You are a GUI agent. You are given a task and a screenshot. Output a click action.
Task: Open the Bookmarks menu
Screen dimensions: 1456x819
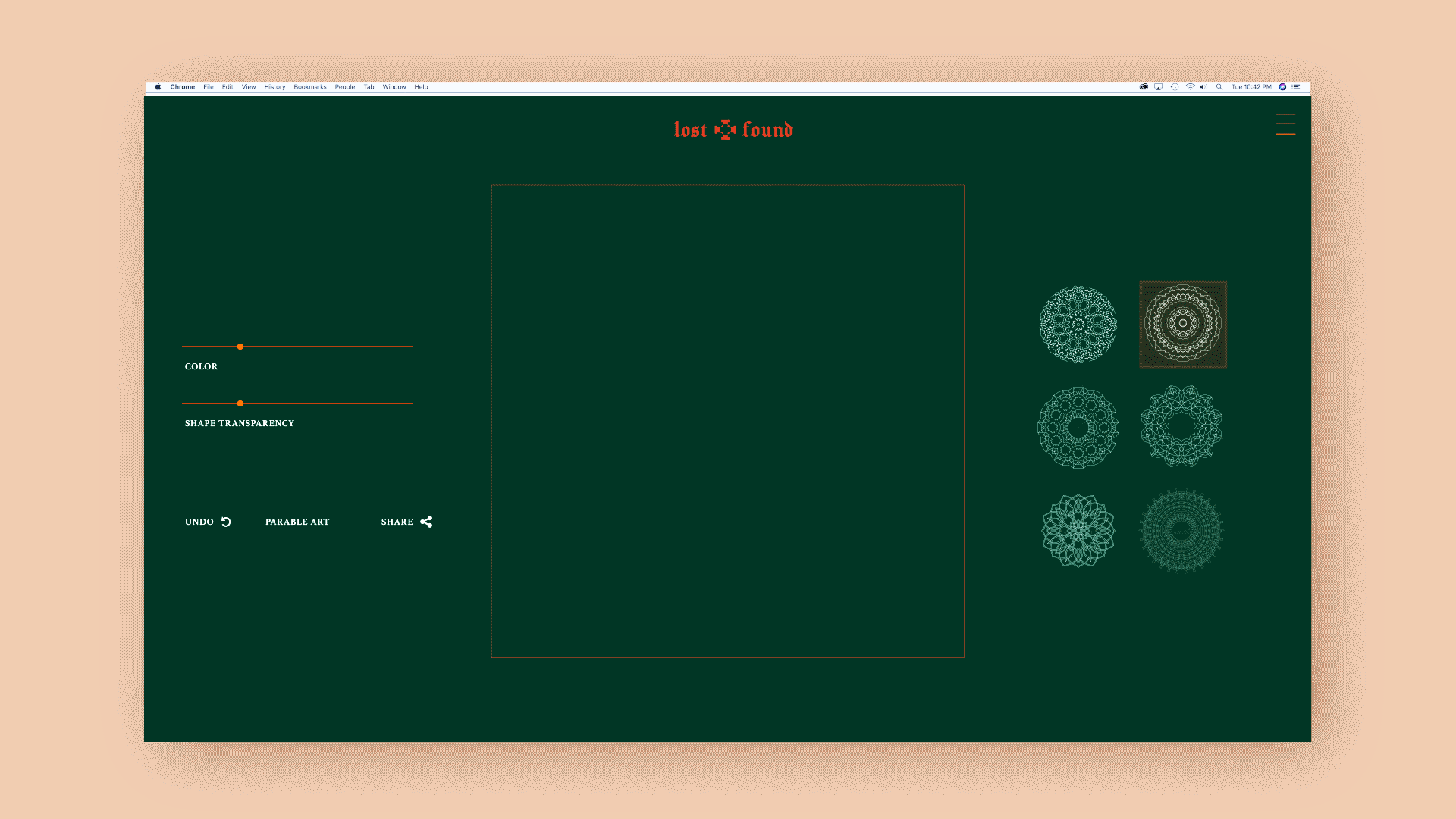click(310, 87)
